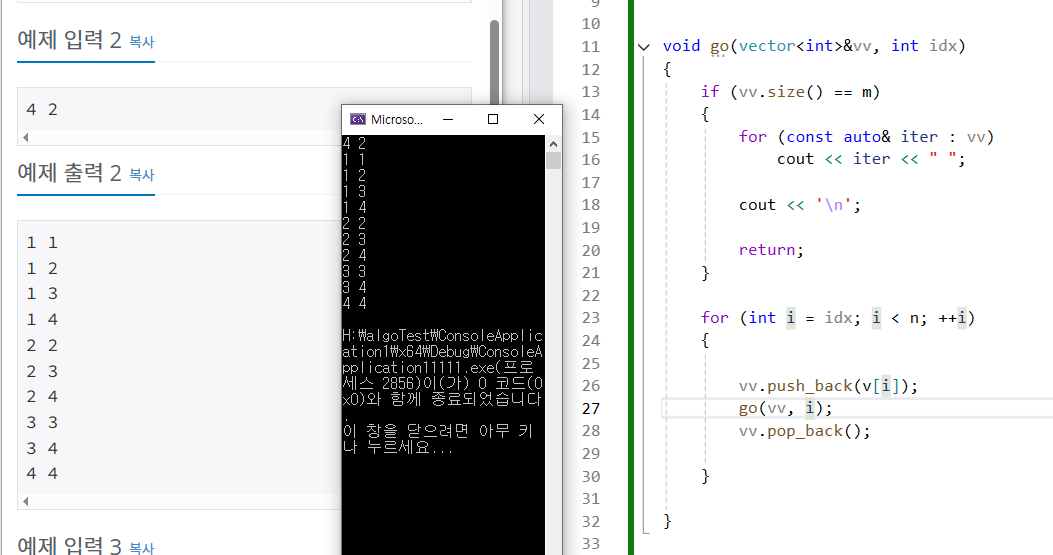Viewport: 1053px width, 555px height.
Task: Click the 'return;' statement on line 20
Action: click(771, 250)
